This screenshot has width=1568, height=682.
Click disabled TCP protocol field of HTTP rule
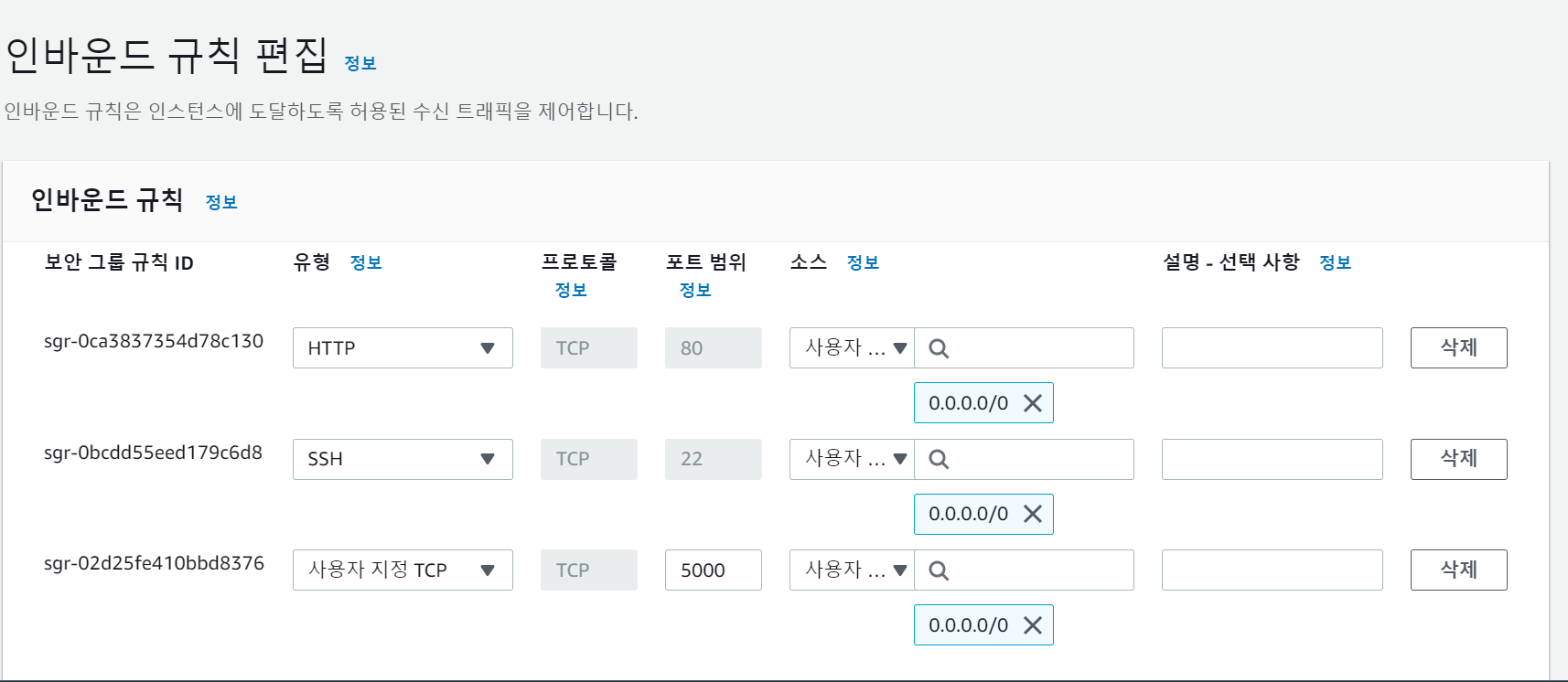(x=589, y=348)
